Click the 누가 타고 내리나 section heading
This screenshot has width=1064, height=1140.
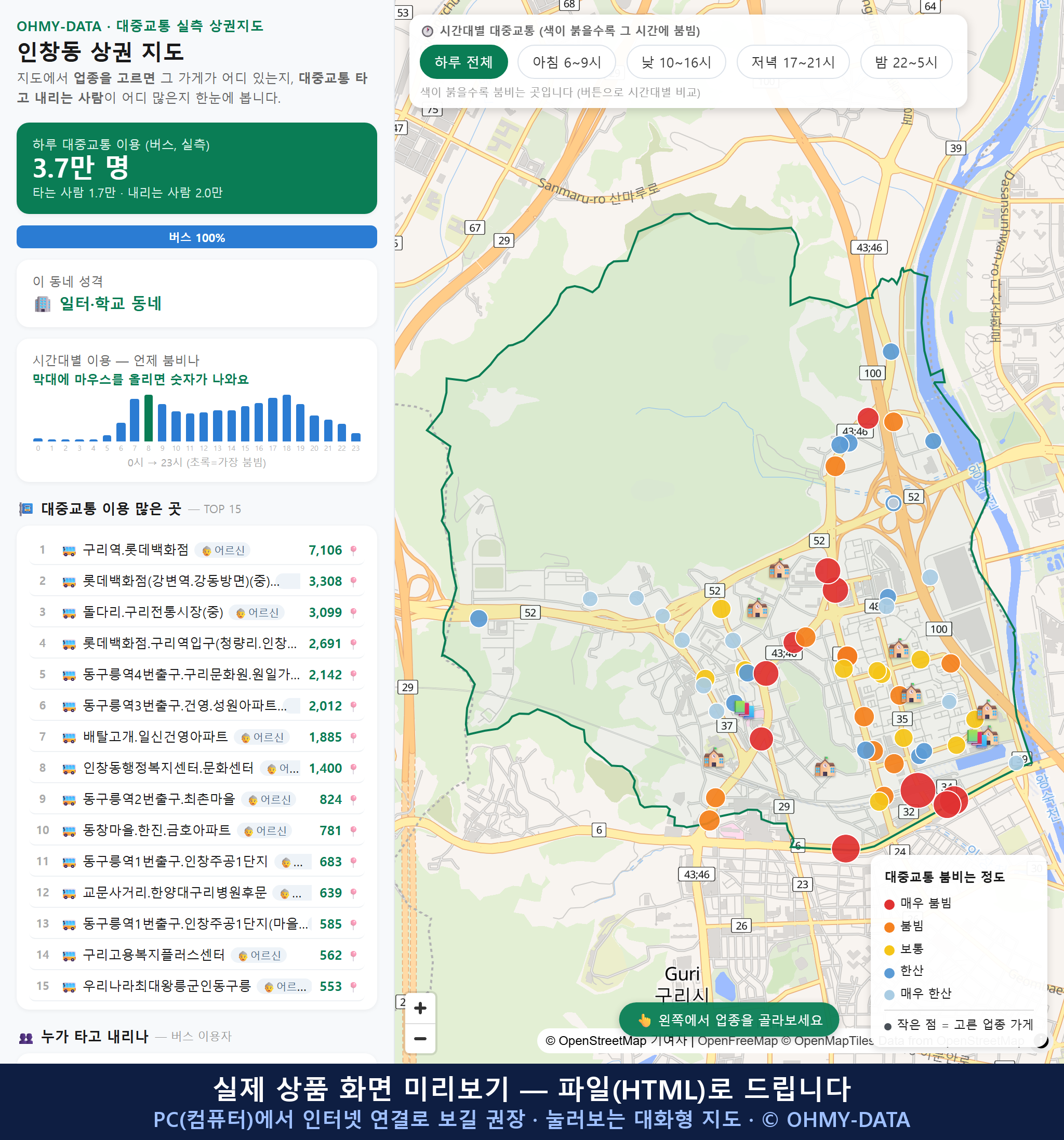pyautogui.click(x=95, y=1036)
